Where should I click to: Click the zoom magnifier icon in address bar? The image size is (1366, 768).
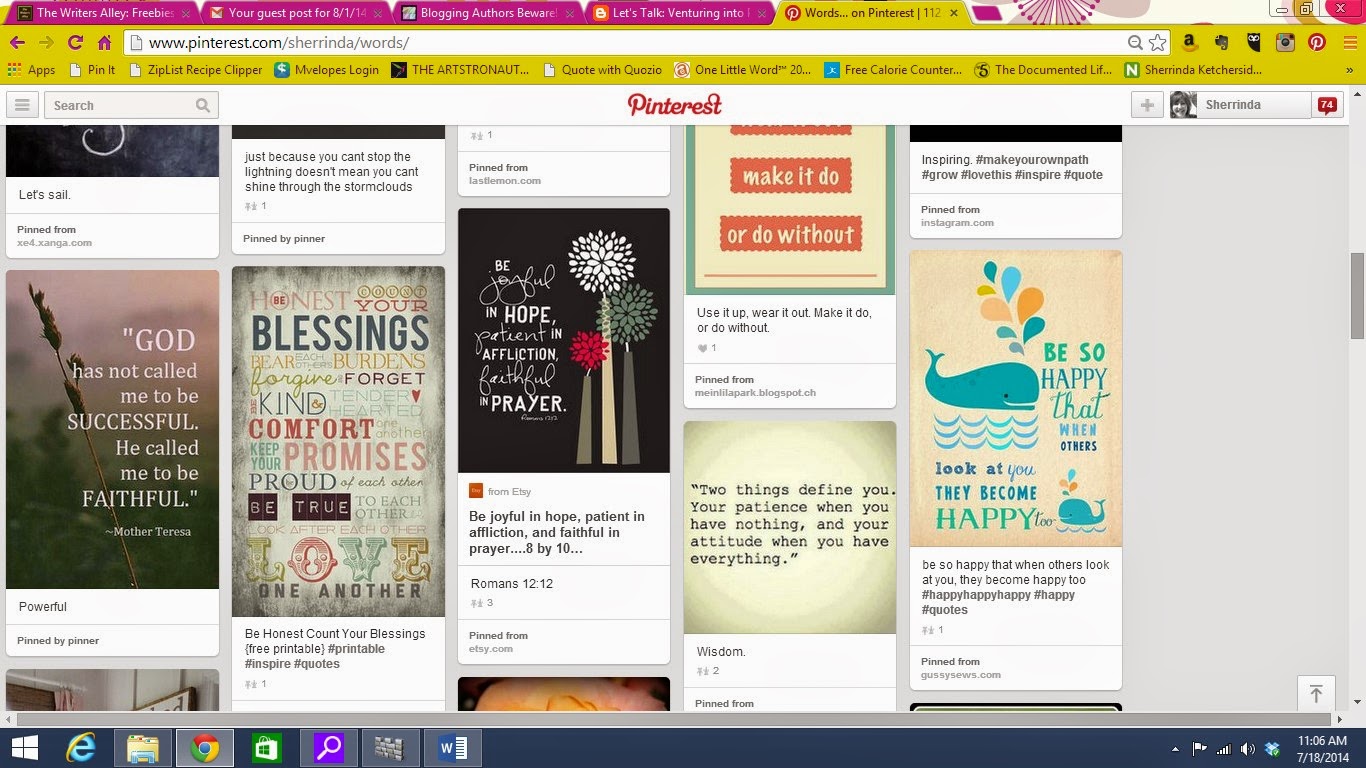pos(1135,43)
